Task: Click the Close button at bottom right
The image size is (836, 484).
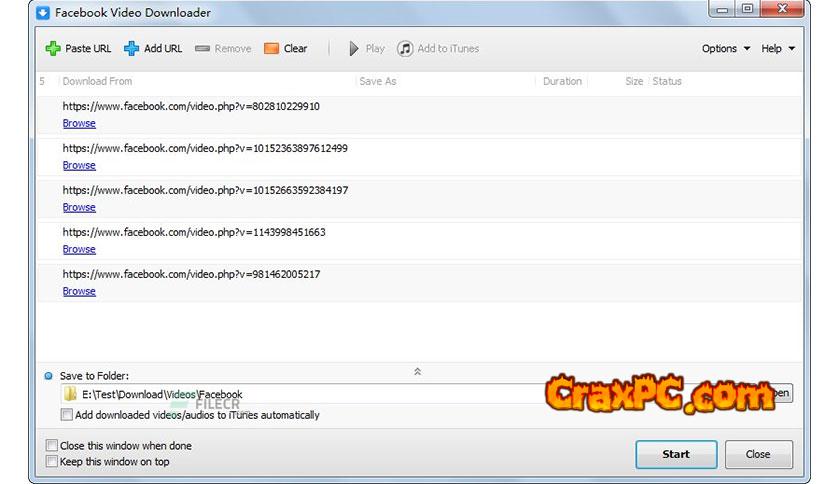Action: tap(758, 454)
